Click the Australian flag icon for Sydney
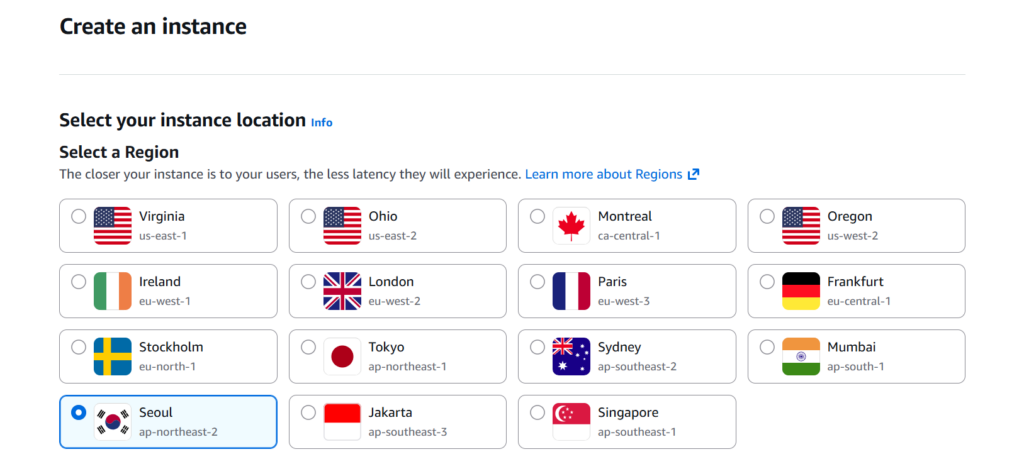 572,356
